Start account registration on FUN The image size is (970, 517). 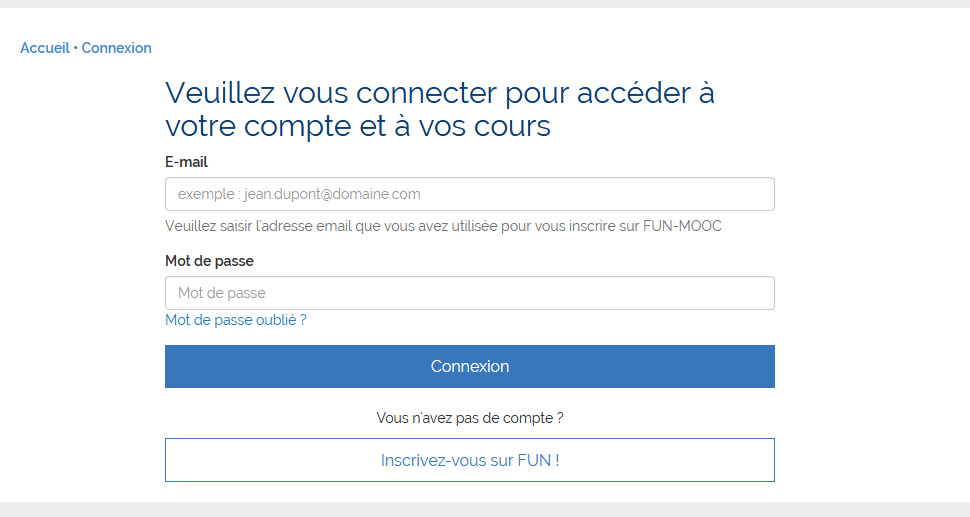coord(469,460)
